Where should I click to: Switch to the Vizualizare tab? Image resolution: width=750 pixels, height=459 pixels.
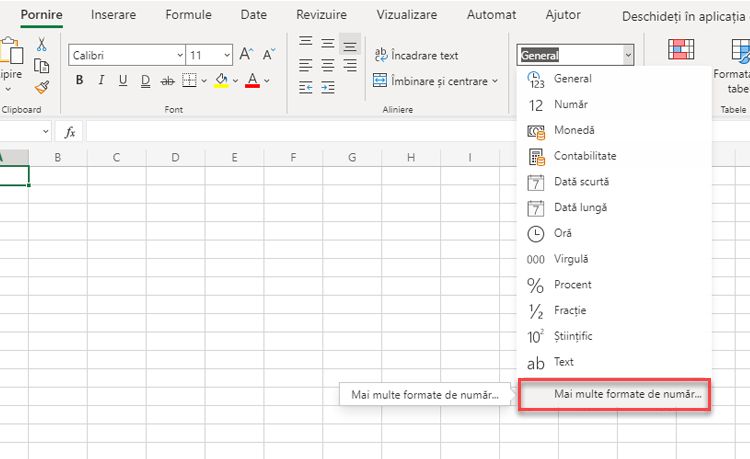pos(407,15)
